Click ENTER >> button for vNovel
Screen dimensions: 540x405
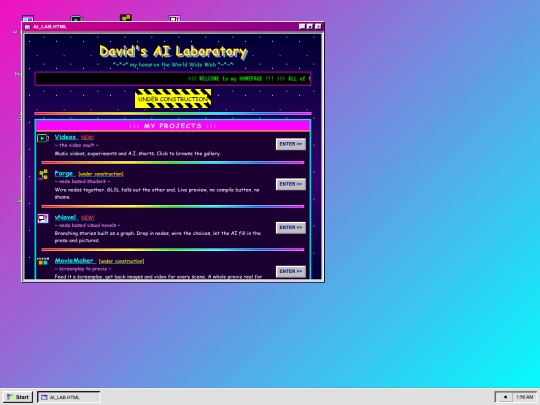291,228
